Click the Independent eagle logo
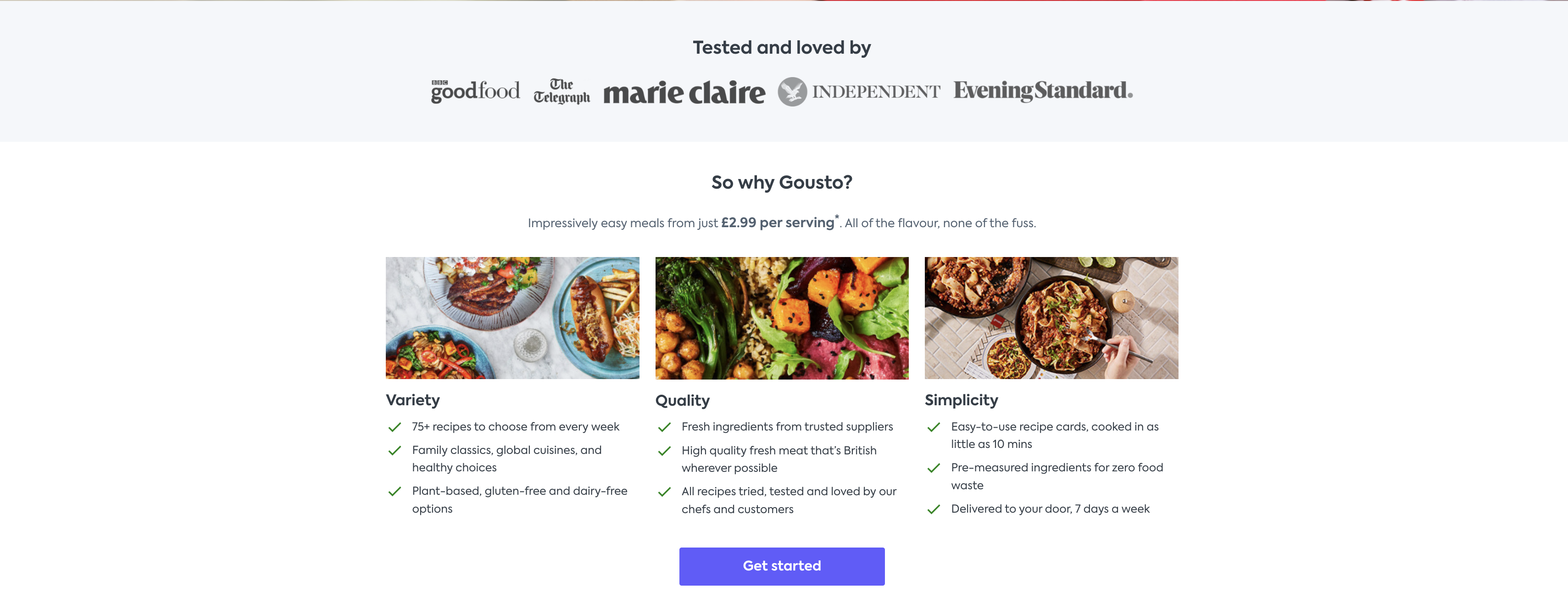Screen dimensions: 1568x615 [x=792, y=92]
